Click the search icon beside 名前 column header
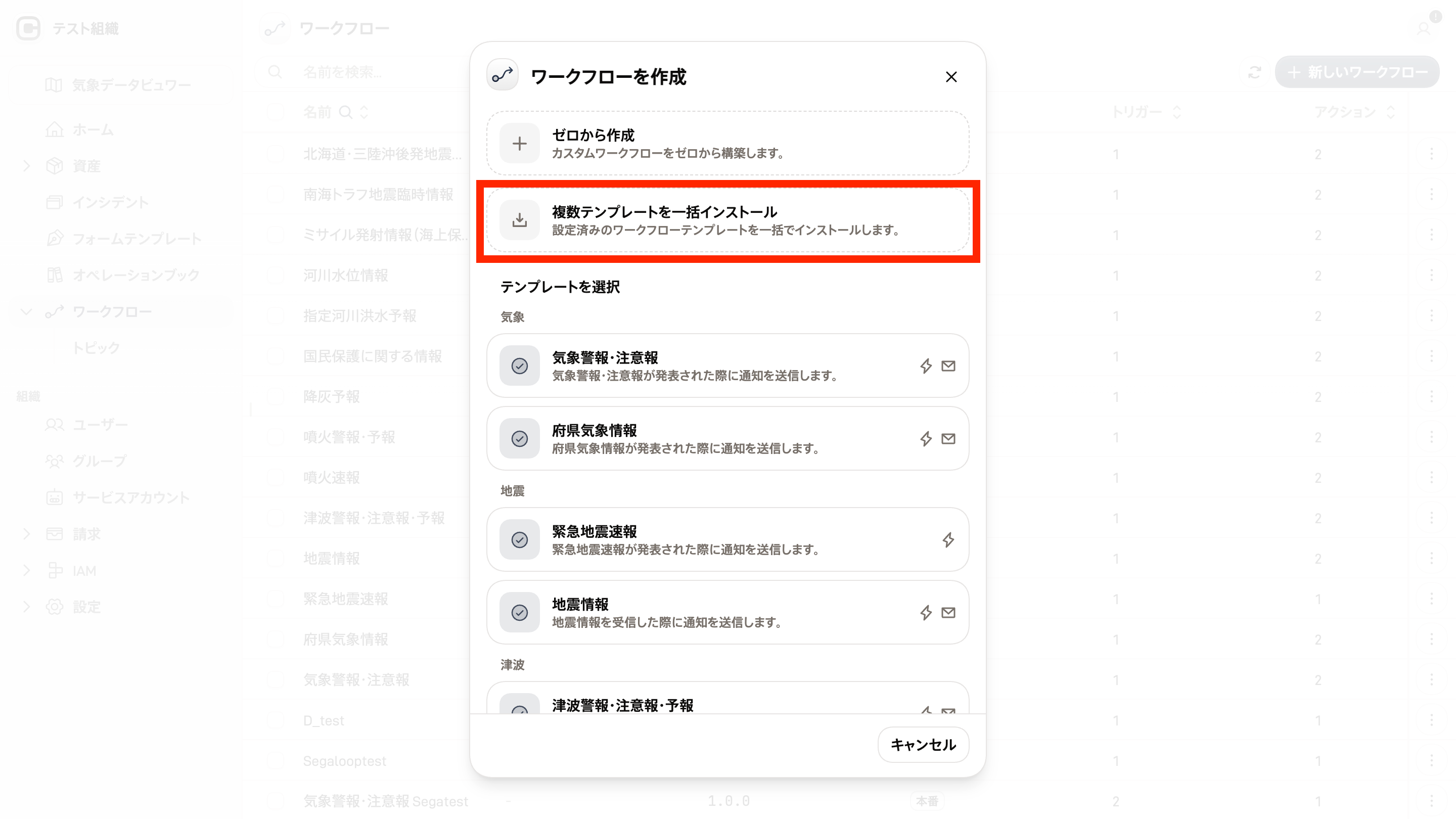This screenshot has height=819, width=1456. click(345, 112)
